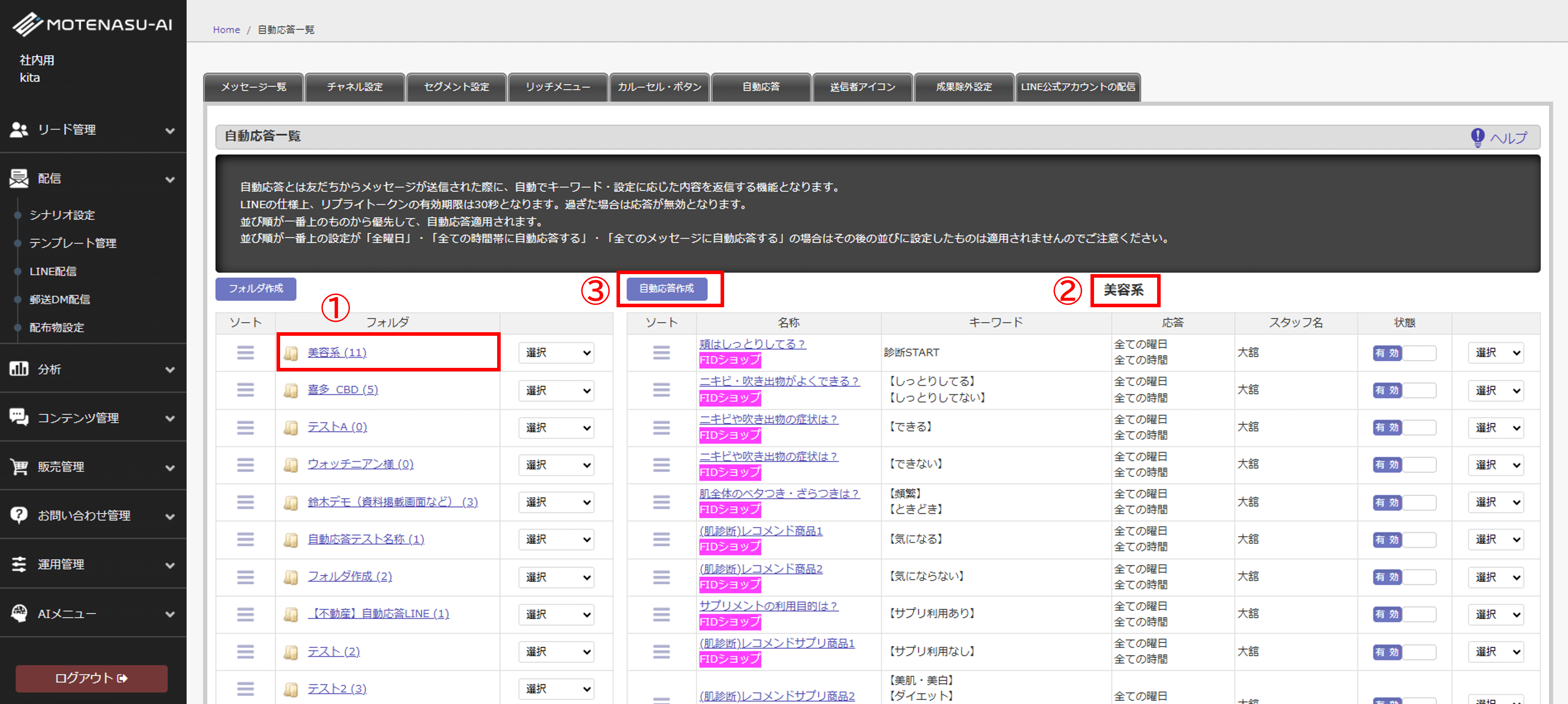Open the ウォッチニアン様 (0) folder link

(x=360, y=464)
